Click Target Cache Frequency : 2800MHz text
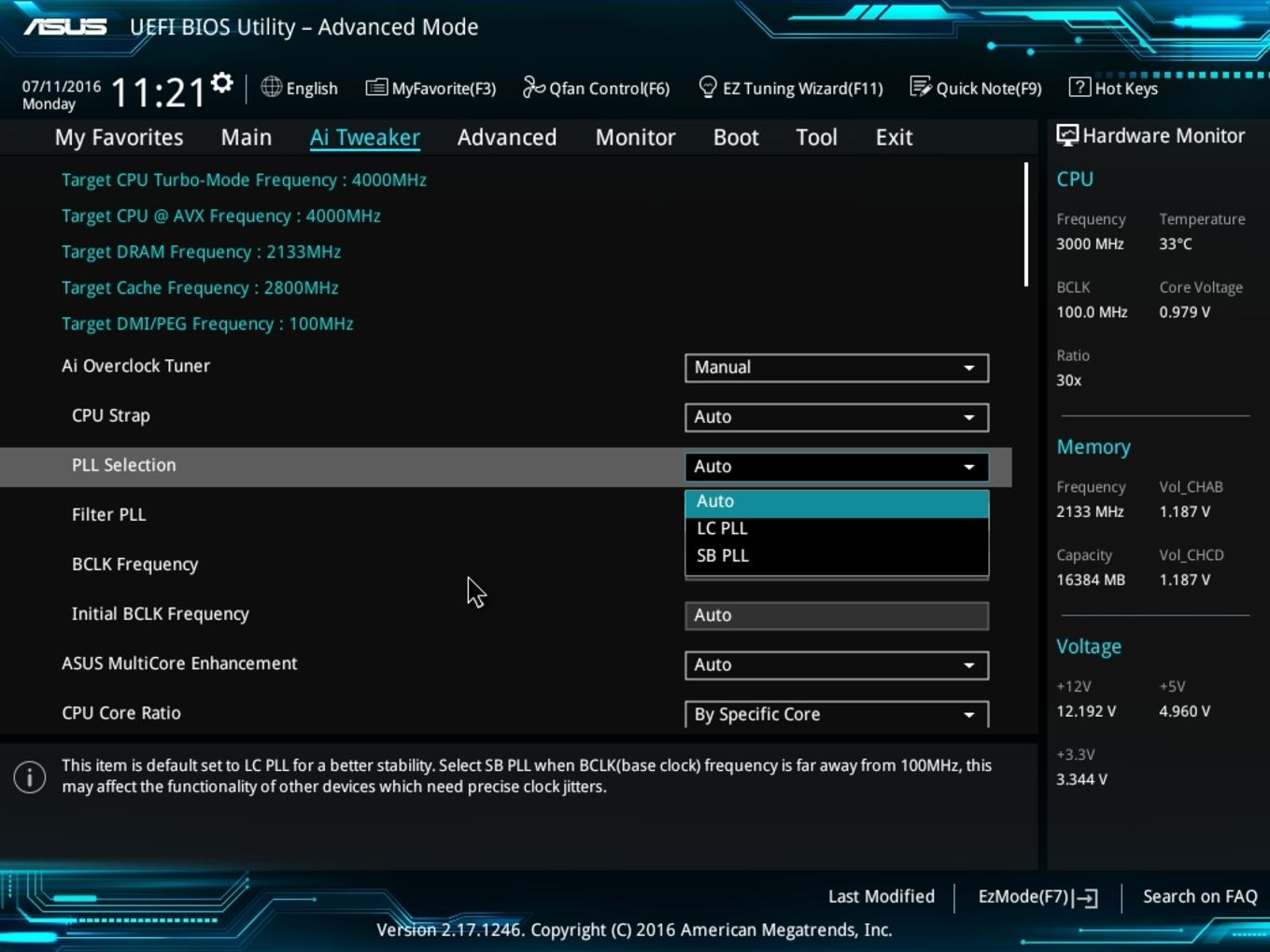This screenshot has width=1270, height=952. pyautogui.click(x=200, y=288)
